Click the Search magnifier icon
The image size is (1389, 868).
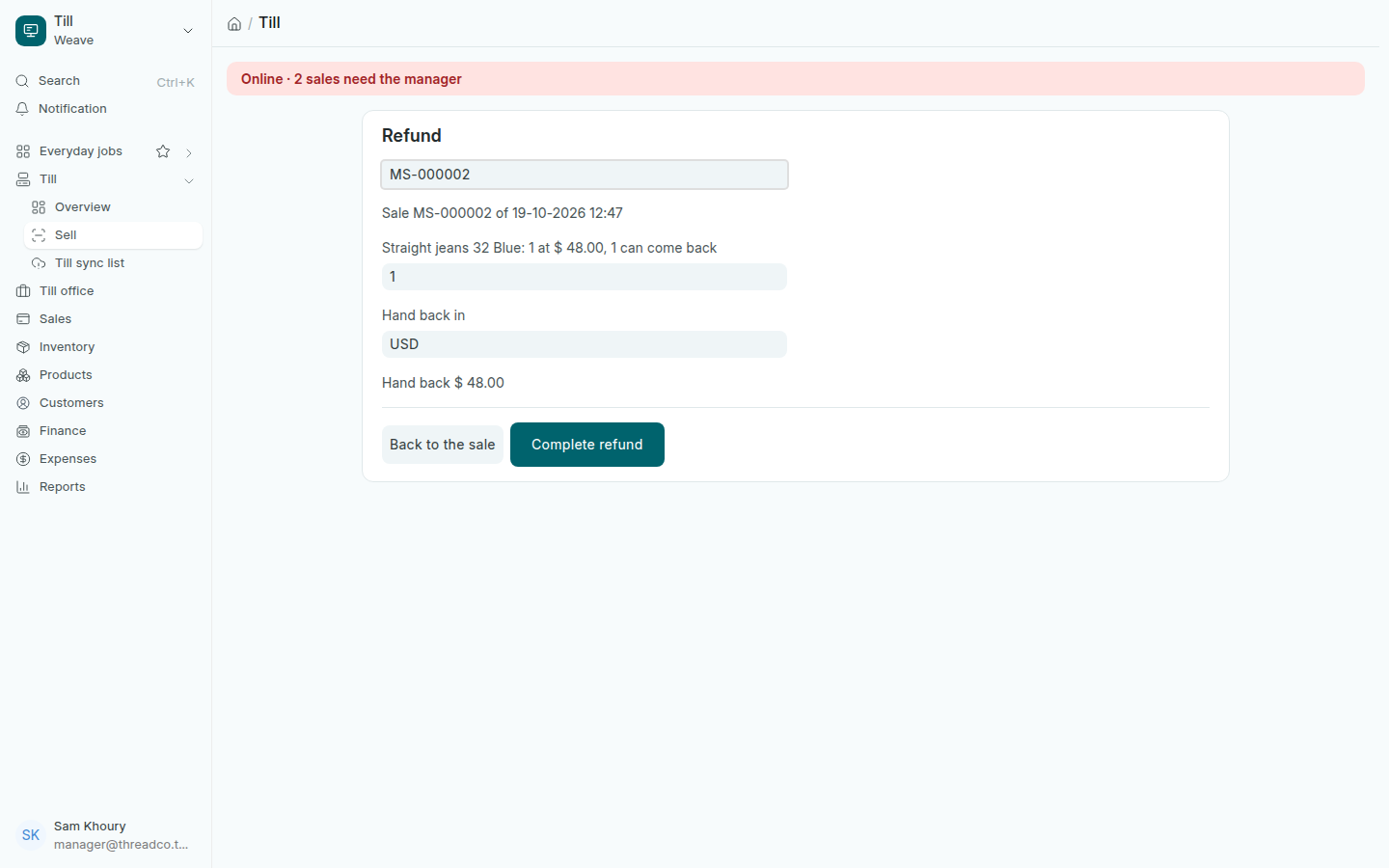click(22, 81)
